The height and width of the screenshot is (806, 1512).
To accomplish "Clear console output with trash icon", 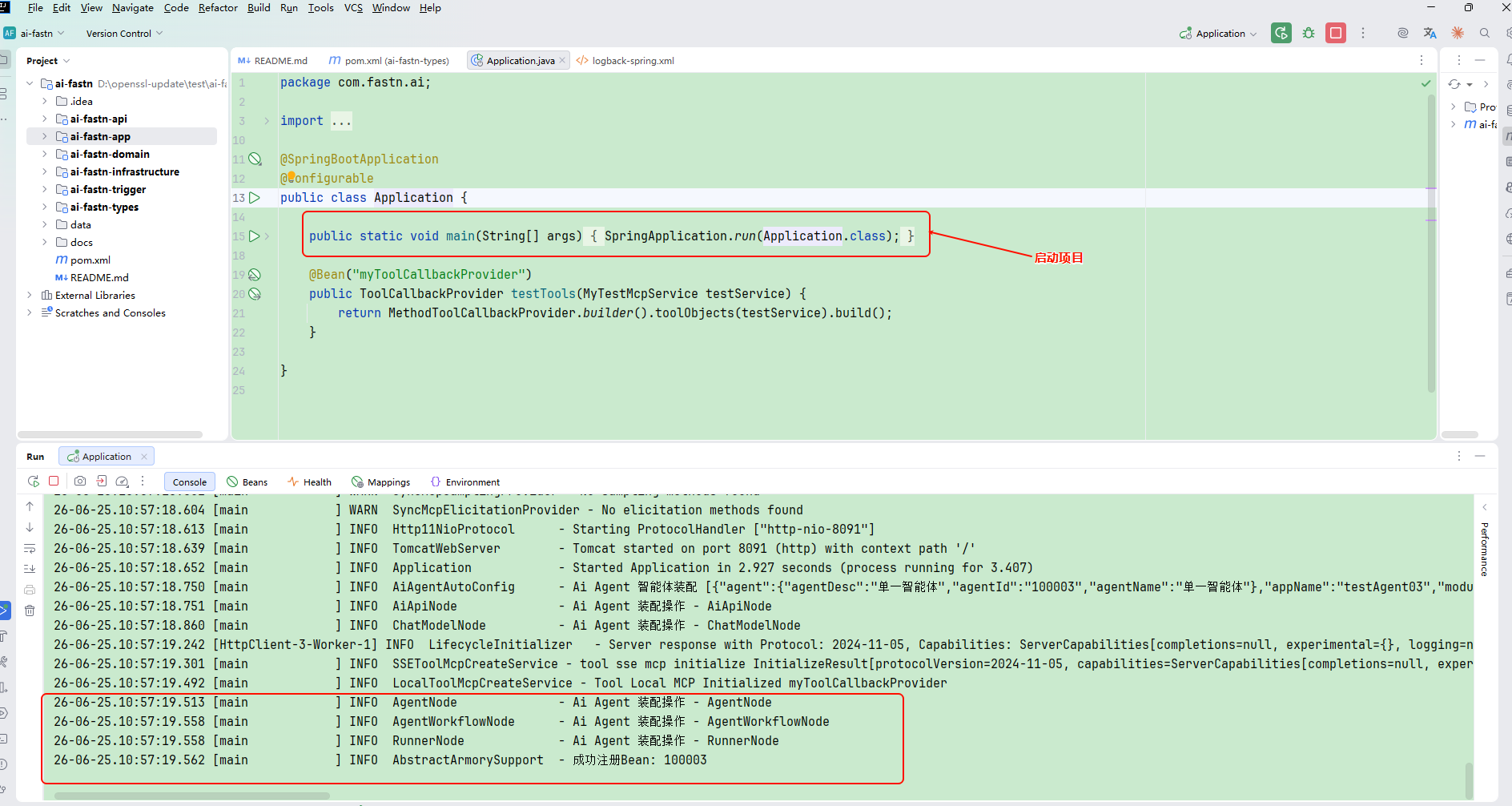I will tap(30, 611).
